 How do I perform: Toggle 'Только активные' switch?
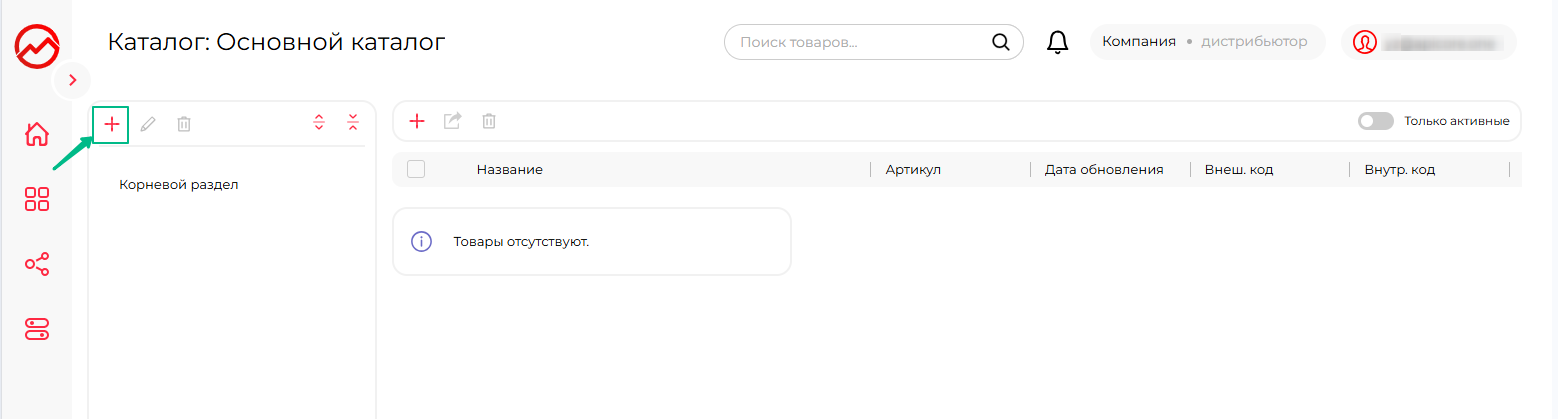[1375, 121]
